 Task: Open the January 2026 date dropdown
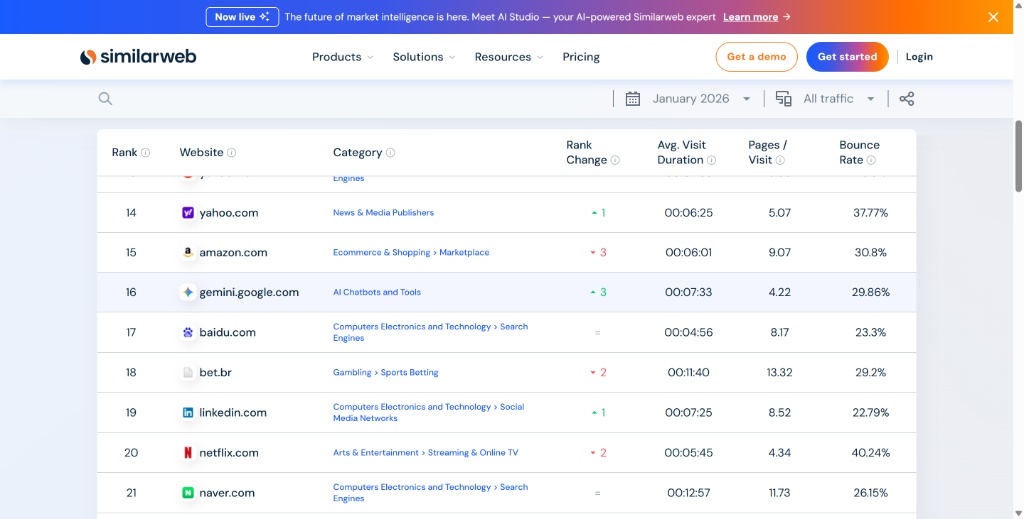click(x=701, y=99)
